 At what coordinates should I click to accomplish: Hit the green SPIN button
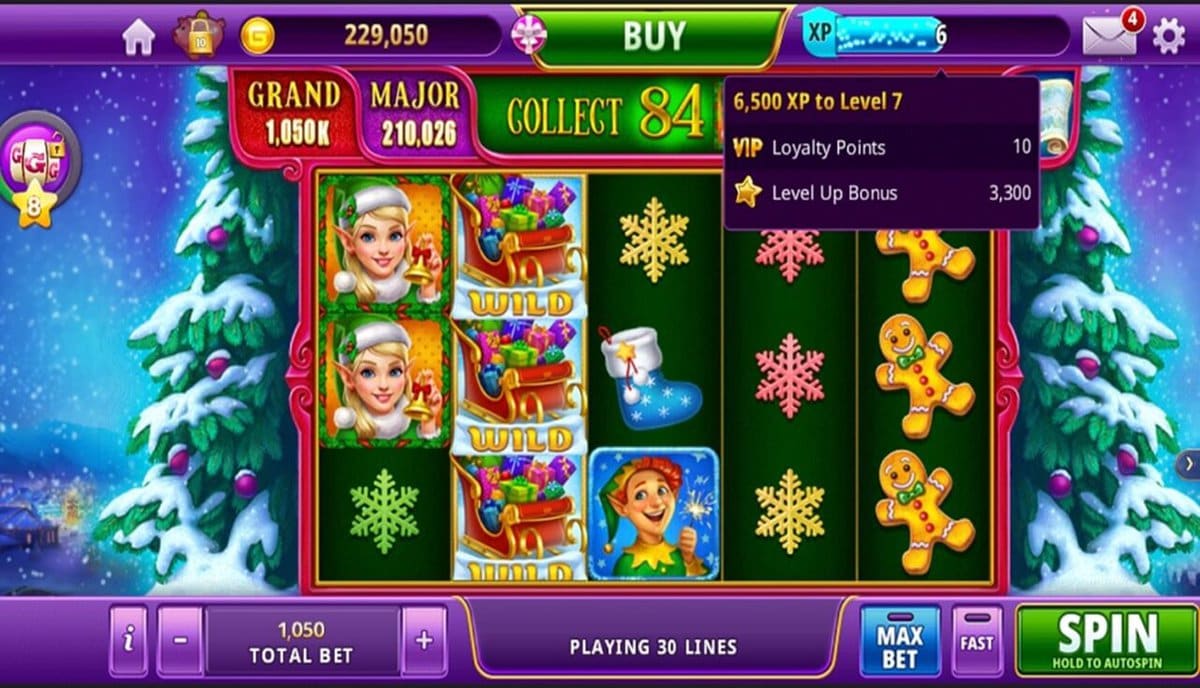tap(1106, 640)
